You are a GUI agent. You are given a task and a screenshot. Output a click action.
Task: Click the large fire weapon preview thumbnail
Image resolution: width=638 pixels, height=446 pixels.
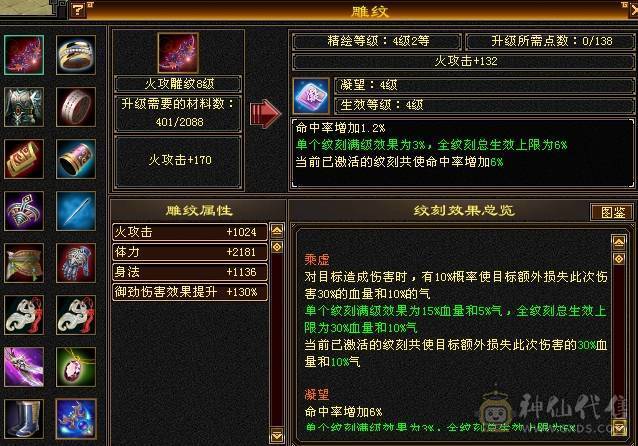178,53
